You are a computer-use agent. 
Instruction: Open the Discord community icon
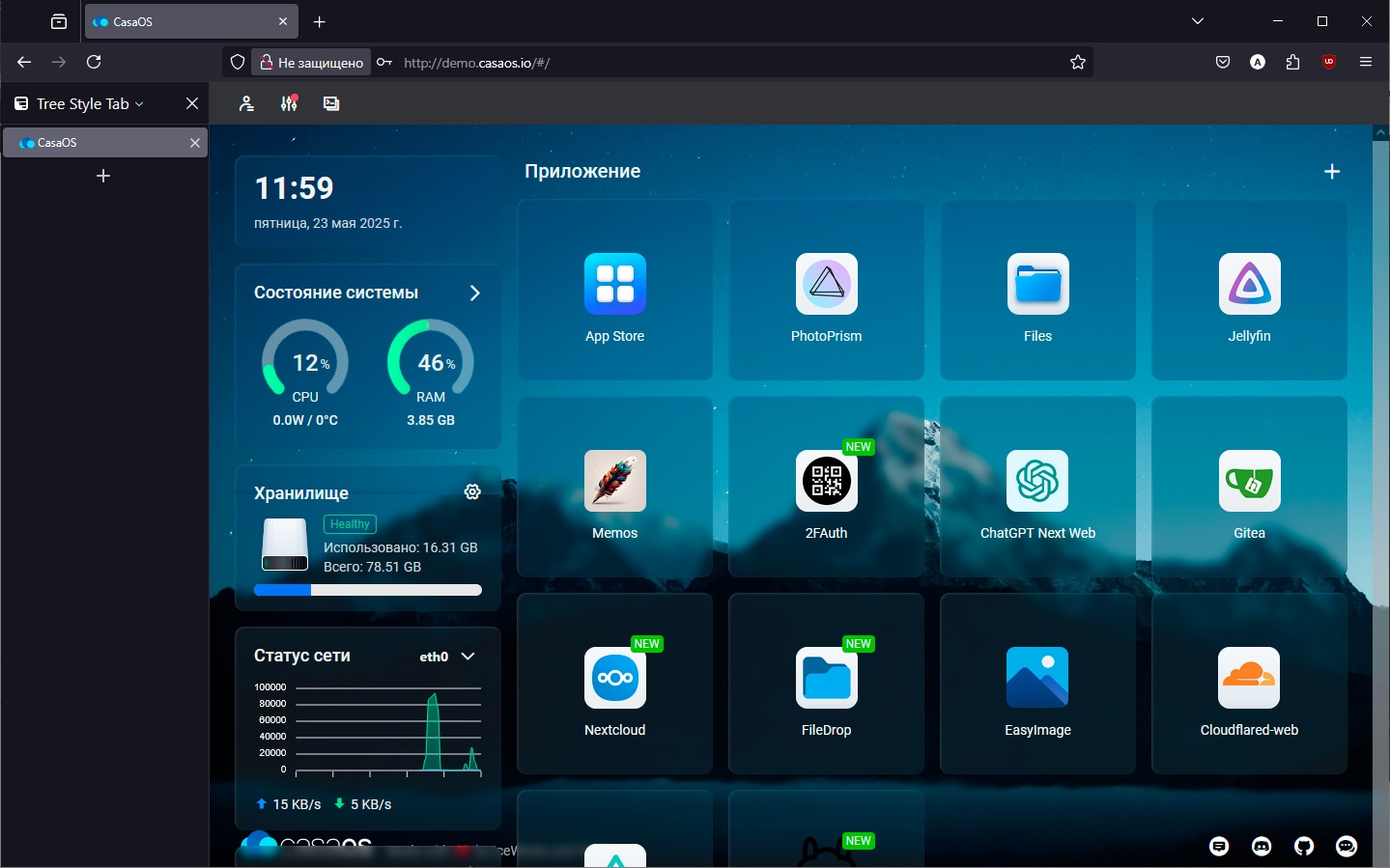point(1262,847)
